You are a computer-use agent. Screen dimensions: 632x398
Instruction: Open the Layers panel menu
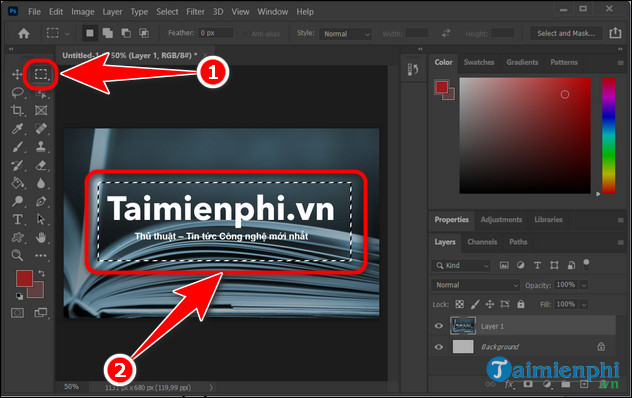tap(621, 242)
